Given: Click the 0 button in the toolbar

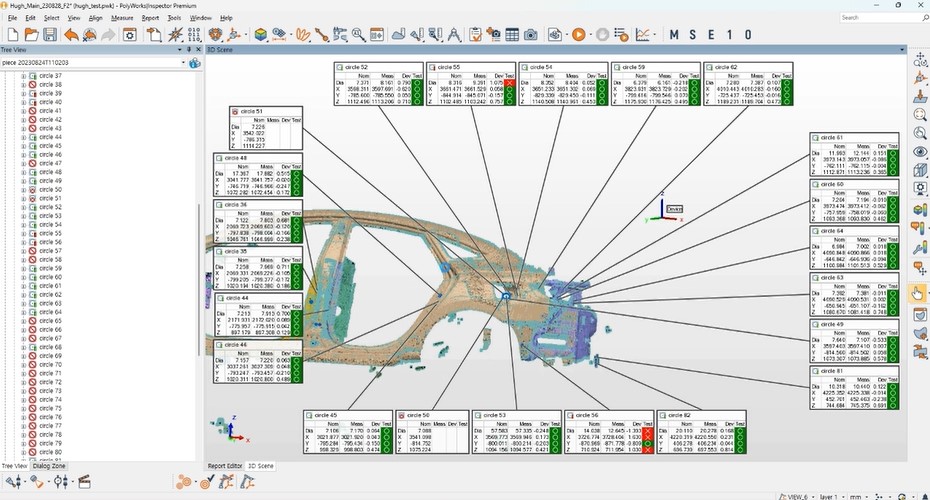Looking at the screenshot, I should [748, 35].
